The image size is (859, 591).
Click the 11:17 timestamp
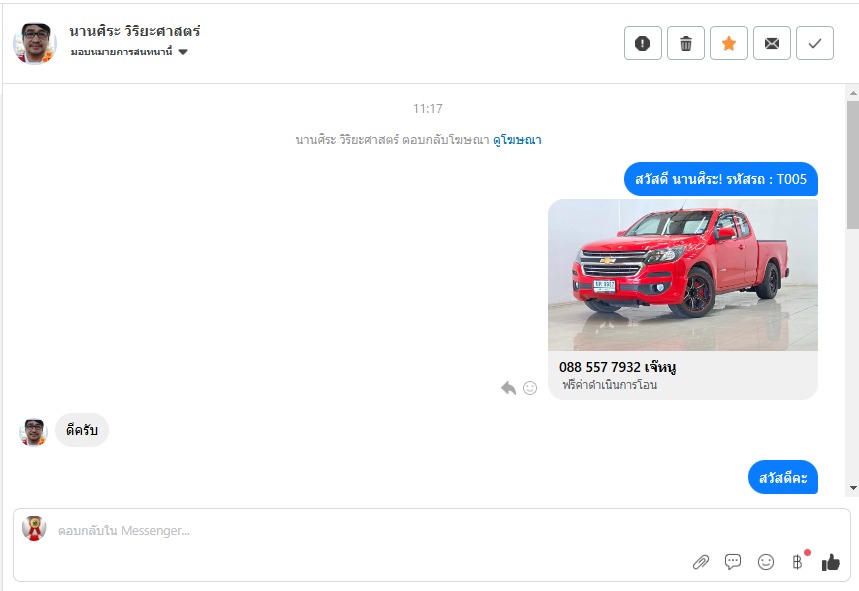[x=428, y=108]
